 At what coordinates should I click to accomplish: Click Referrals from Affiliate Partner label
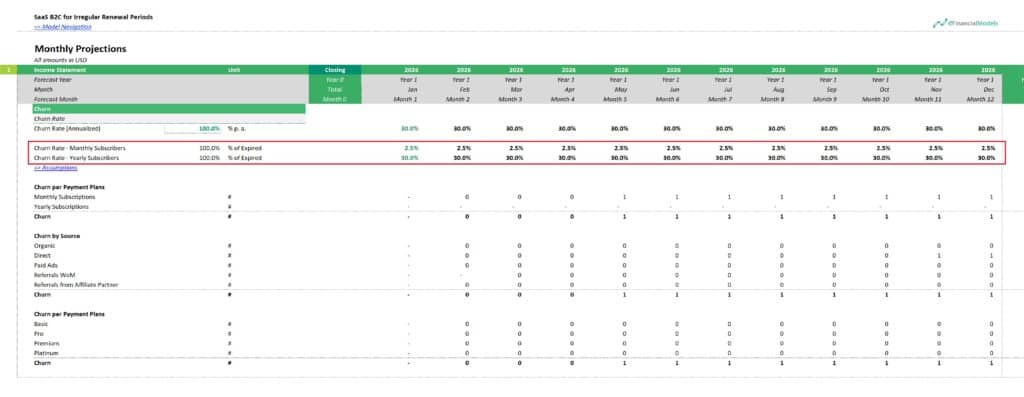(76, 285)
